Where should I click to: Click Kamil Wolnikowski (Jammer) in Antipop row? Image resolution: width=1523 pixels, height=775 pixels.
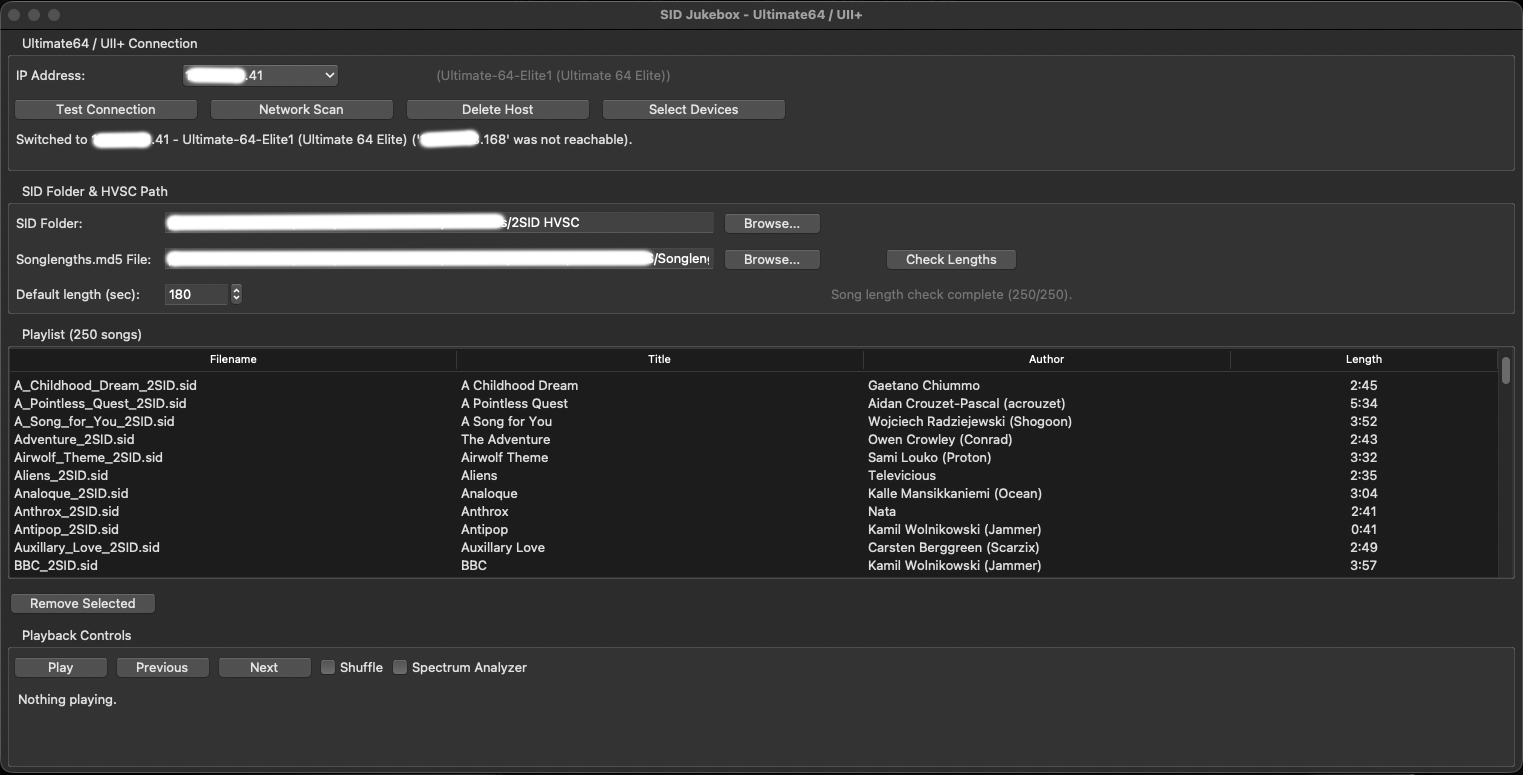tap(955, 529)
